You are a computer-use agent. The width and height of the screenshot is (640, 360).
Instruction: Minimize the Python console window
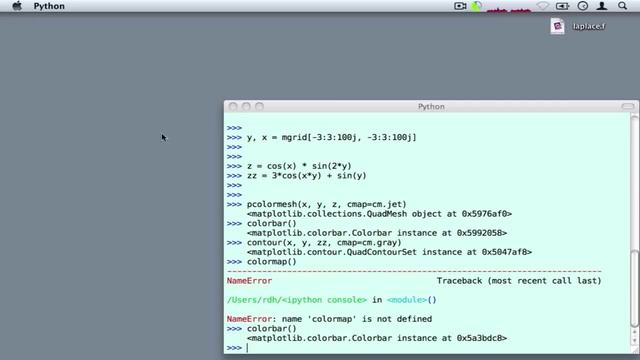tap(246, 107)
